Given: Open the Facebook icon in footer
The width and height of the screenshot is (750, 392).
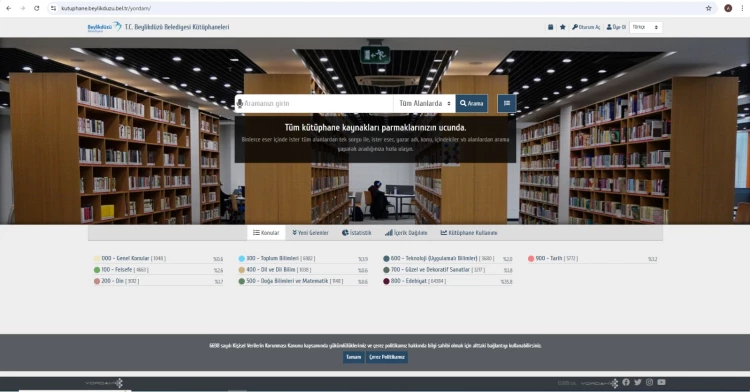Looking at the screenshot, I should click(626, 382).
